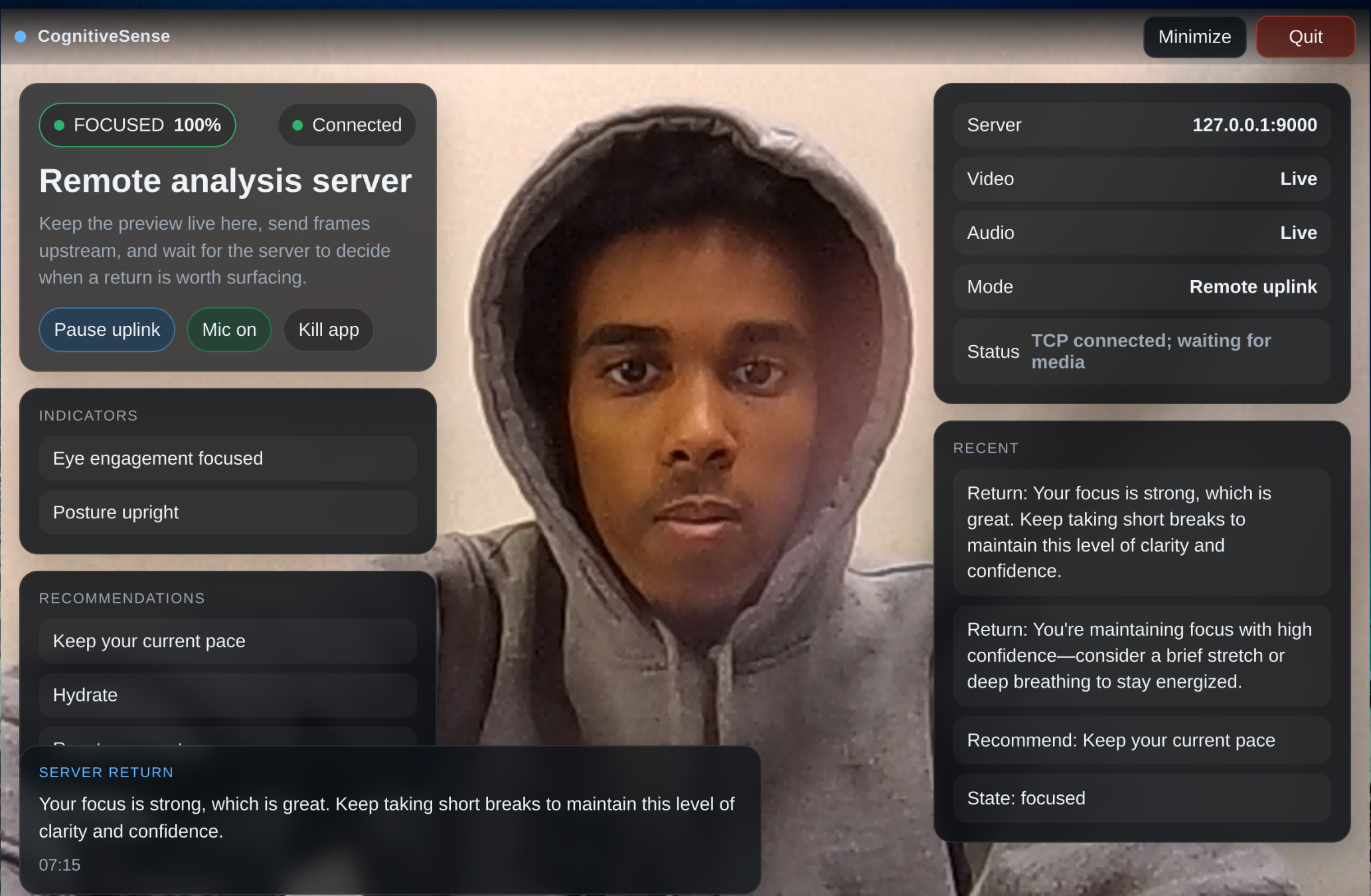1371x896 pixels.
Task: Click the Server address row 127.0.0.1:9000
Action: (x=1141, y=125)
